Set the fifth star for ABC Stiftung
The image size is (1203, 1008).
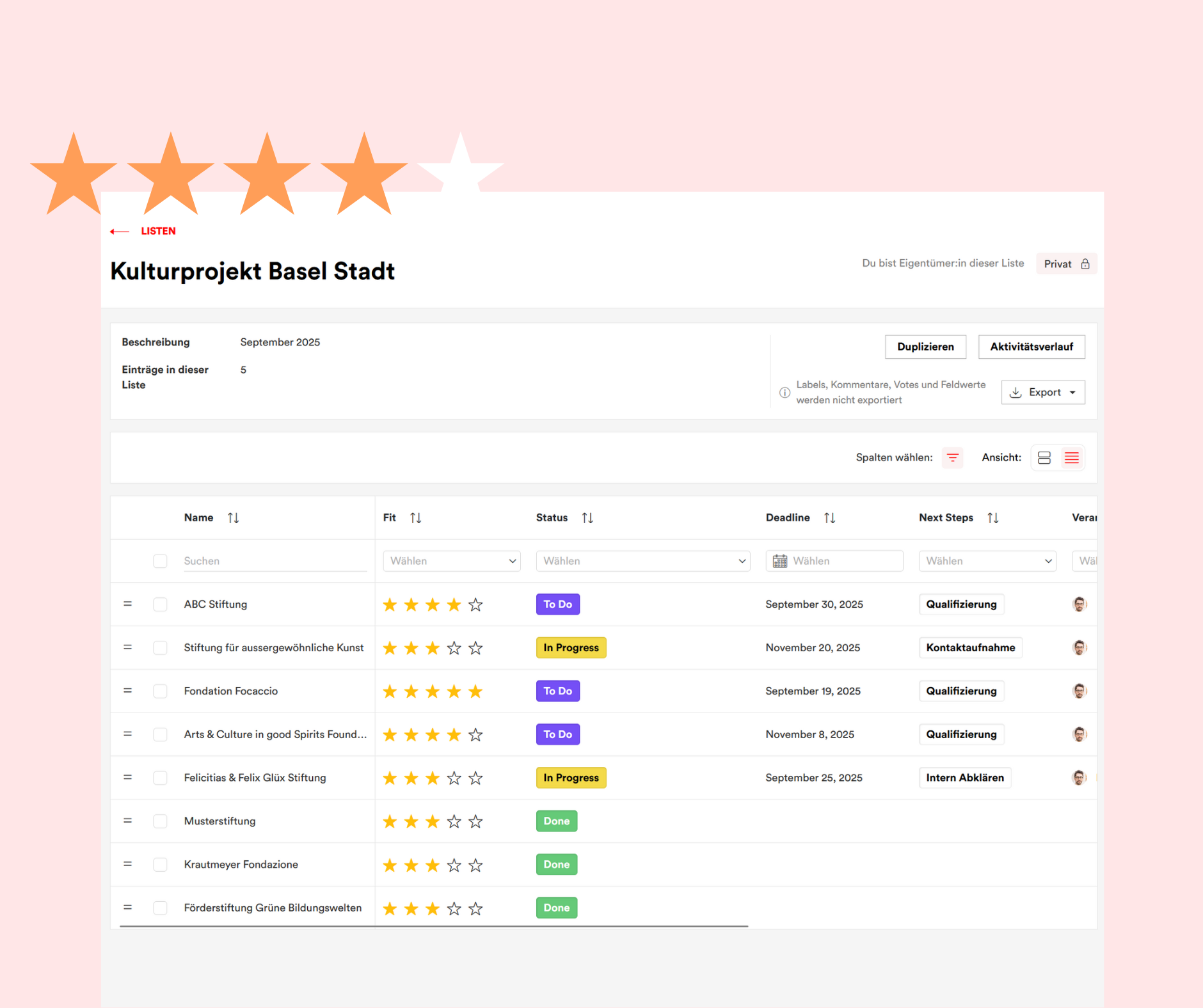(475, 604)
